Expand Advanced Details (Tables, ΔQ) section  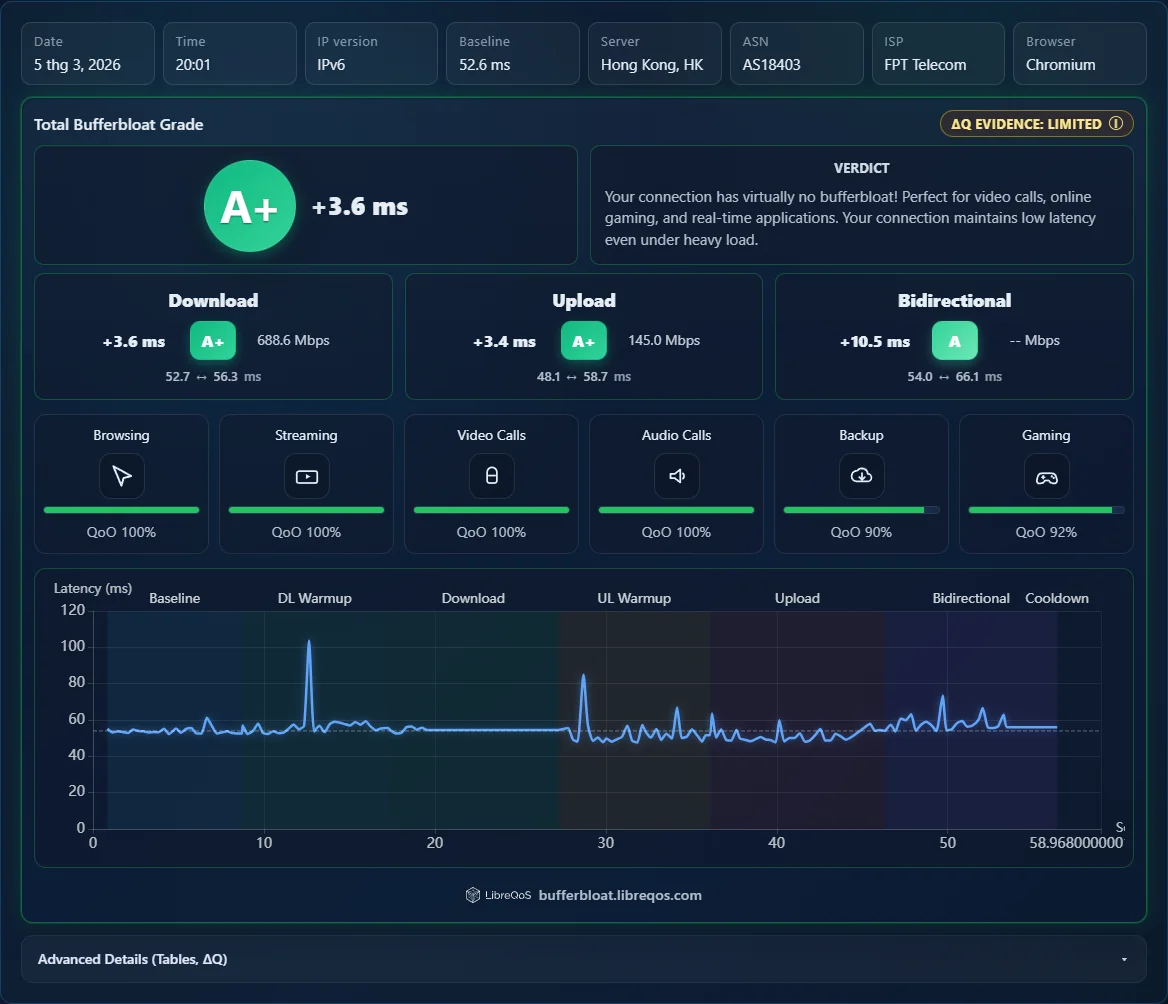[583, 959]
